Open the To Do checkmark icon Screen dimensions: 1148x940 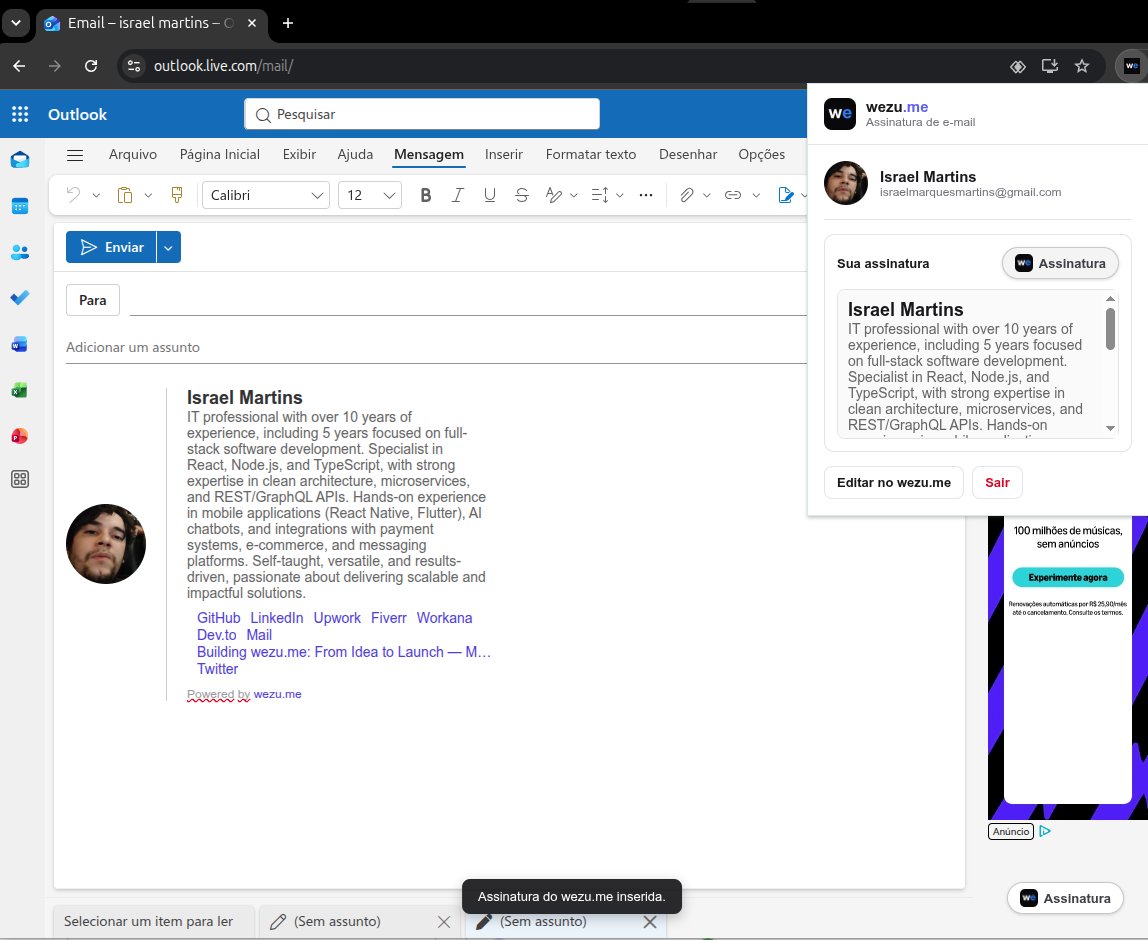point(20,298)
